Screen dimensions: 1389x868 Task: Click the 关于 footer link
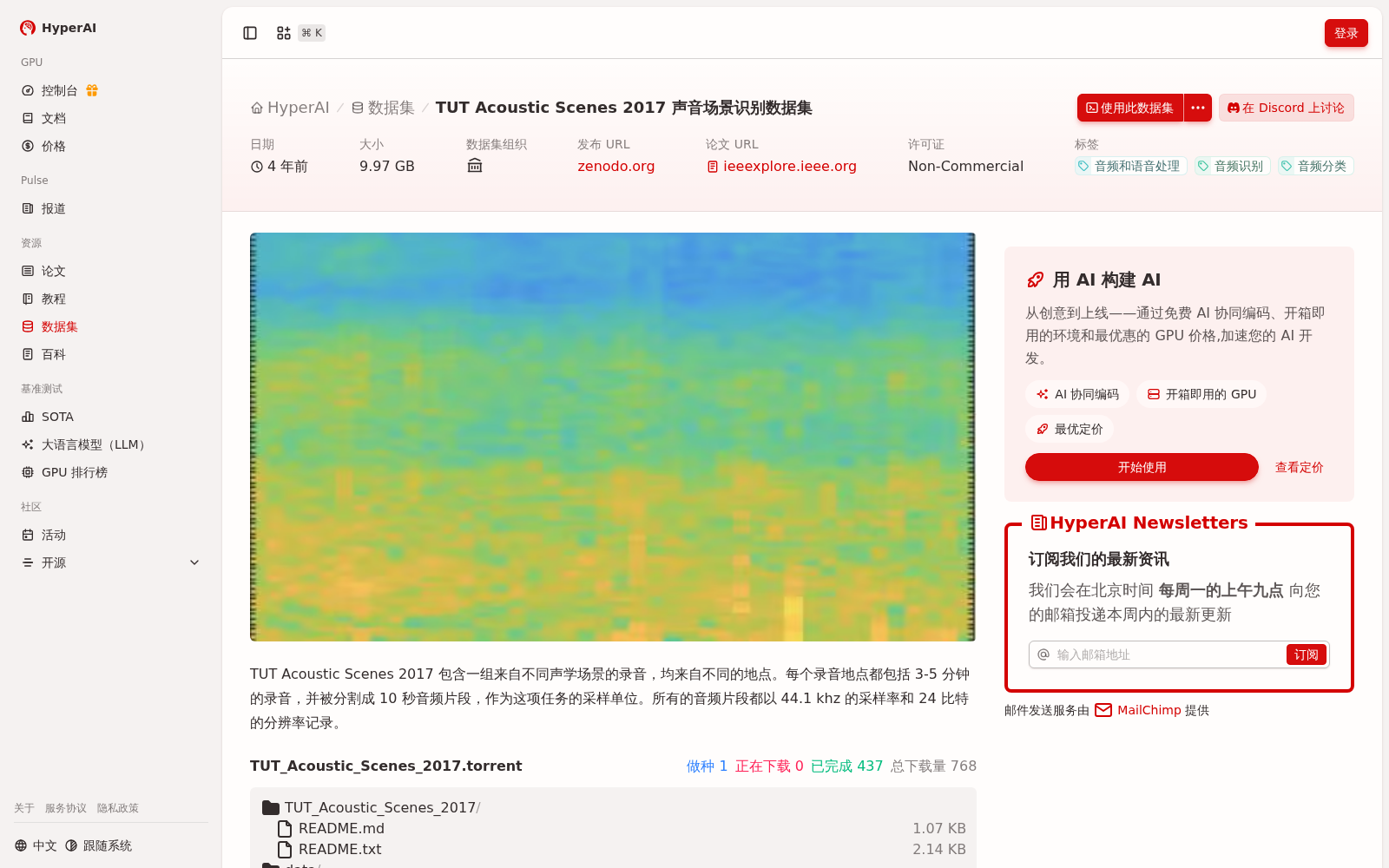(24, 808)
